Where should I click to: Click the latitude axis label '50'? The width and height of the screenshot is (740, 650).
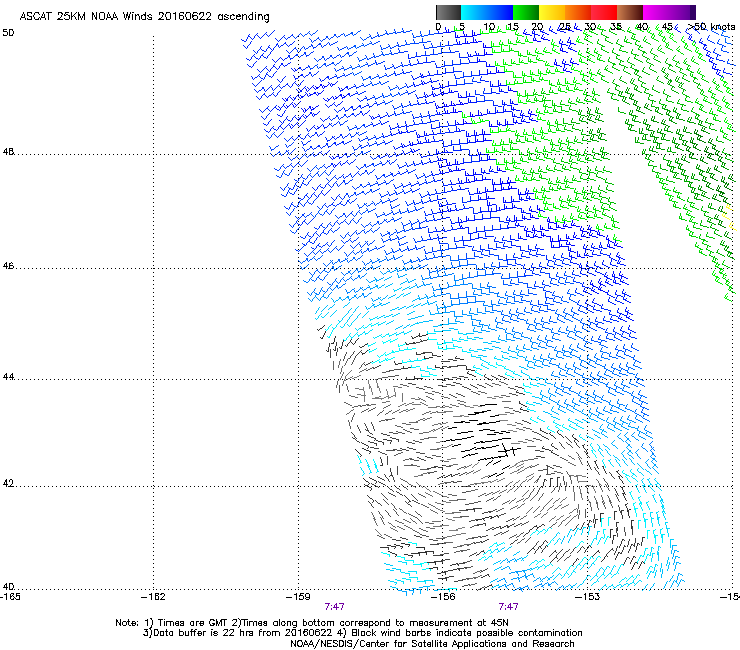(8, 33)
